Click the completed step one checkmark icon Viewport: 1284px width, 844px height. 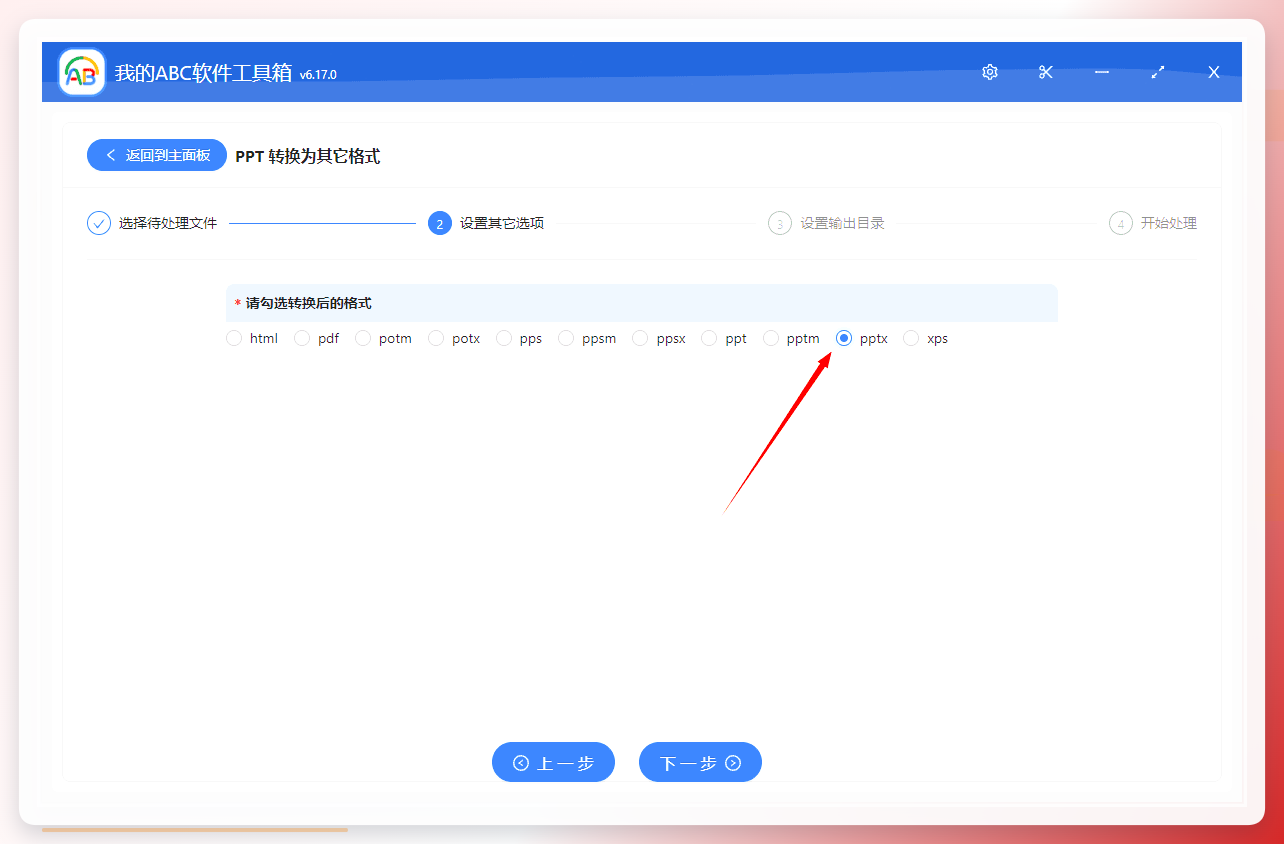(x=99, y=223)
